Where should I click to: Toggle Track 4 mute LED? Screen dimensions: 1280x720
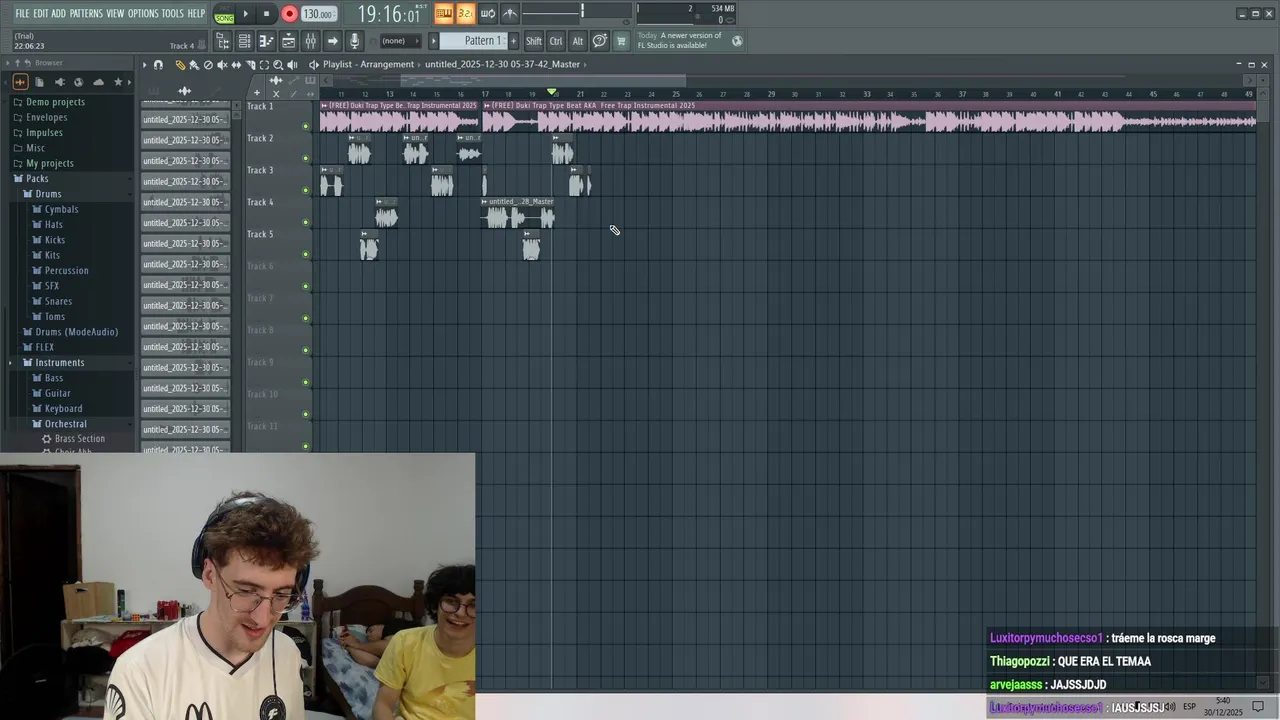click(x=306, y=222)
